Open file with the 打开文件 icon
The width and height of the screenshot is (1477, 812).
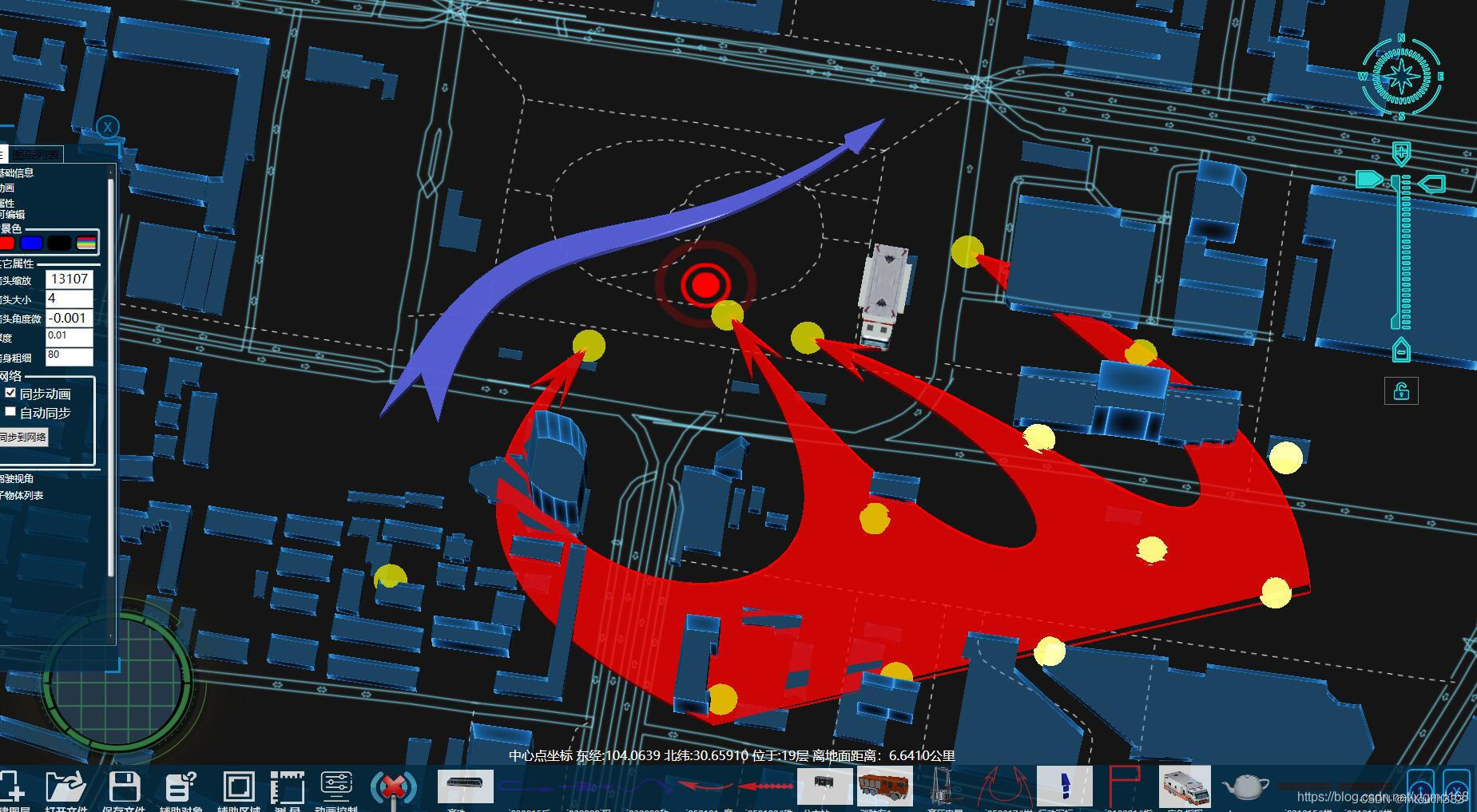66,787
